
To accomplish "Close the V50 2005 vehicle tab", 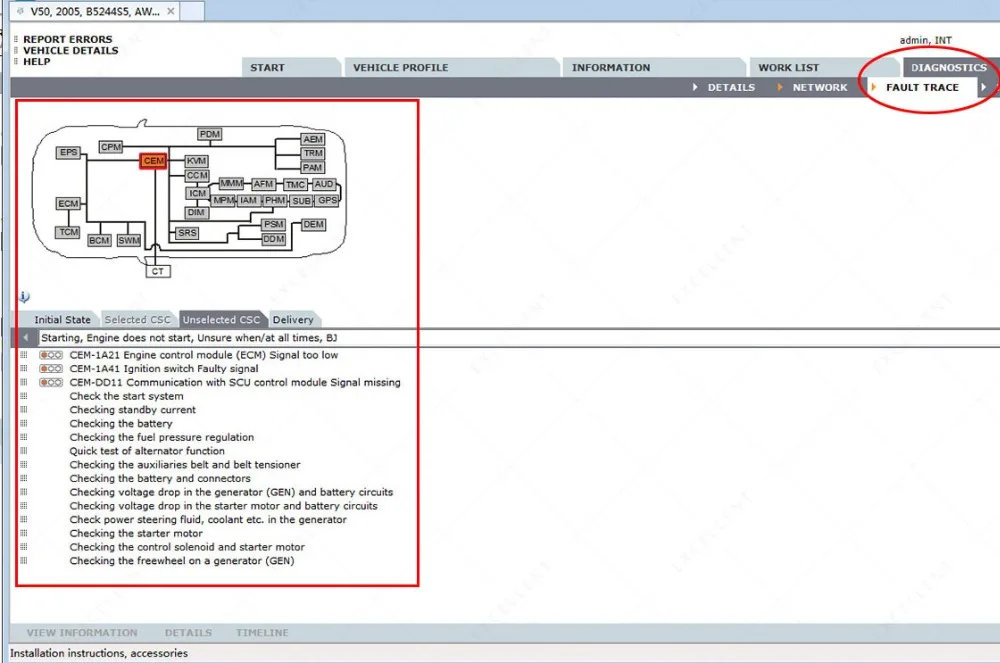I will click(x=170, y=11).
